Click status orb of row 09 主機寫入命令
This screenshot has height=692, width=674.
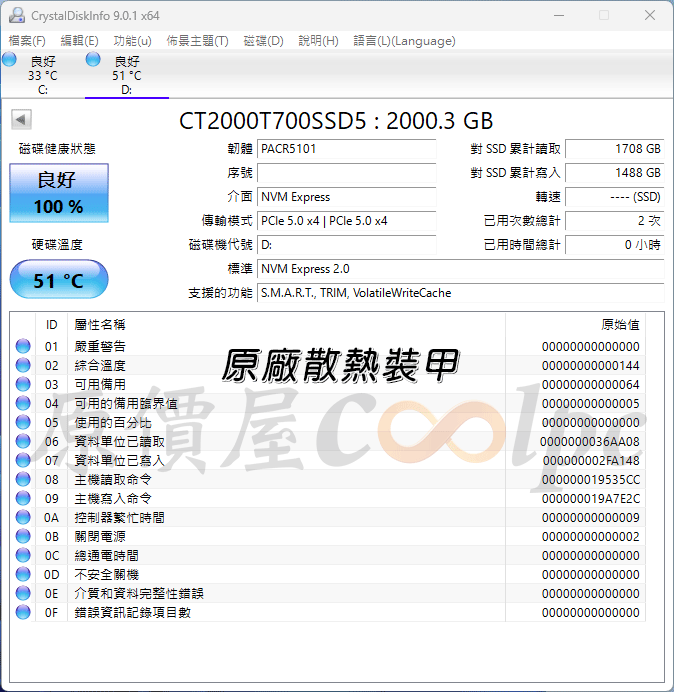coord(23,498)
